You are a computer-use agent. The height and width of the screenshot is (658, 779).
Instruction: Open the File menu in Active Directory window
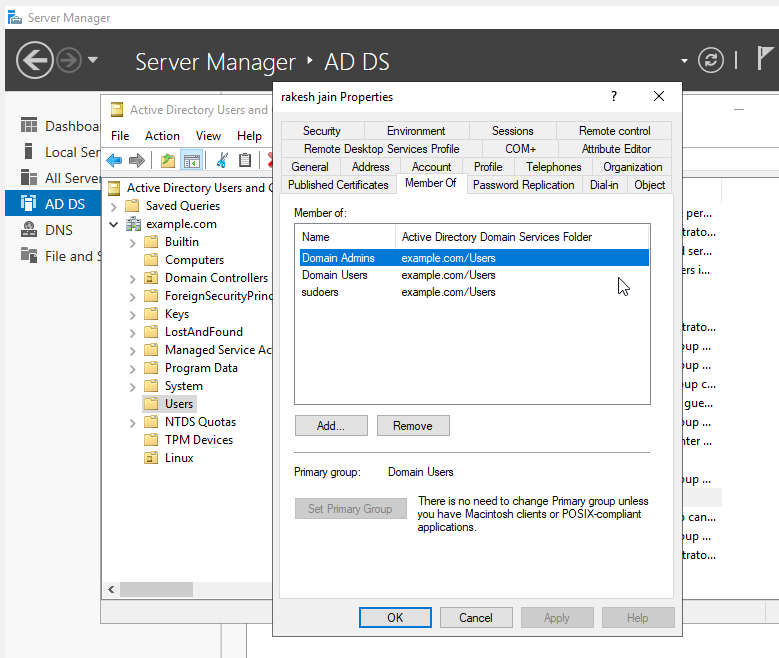click(x=120, y=136)
